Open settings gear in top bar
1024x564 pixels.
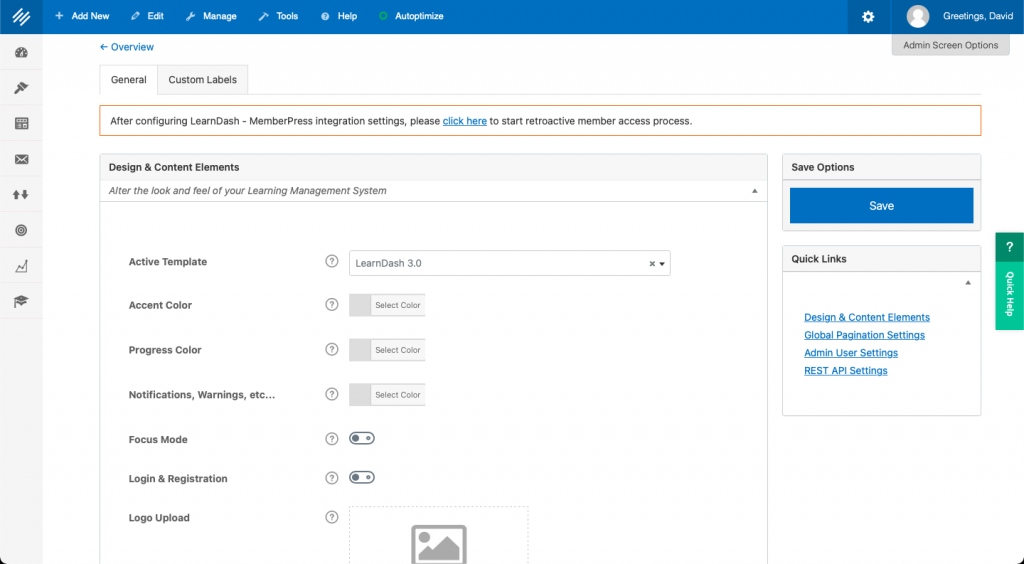(868, 17)
